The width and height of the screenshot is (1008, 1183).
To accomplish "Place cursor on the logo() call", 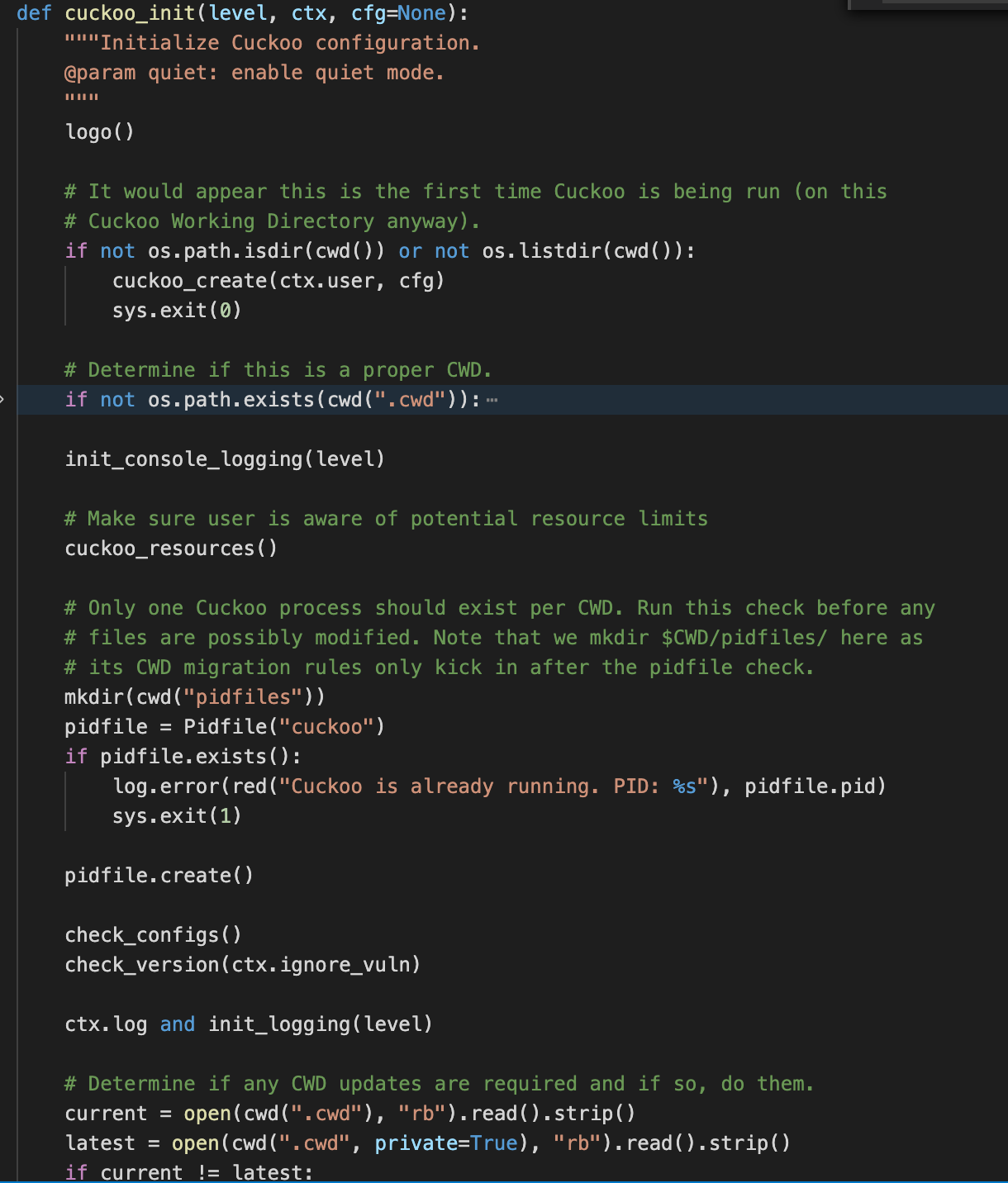I will click(x=99, y=132).
